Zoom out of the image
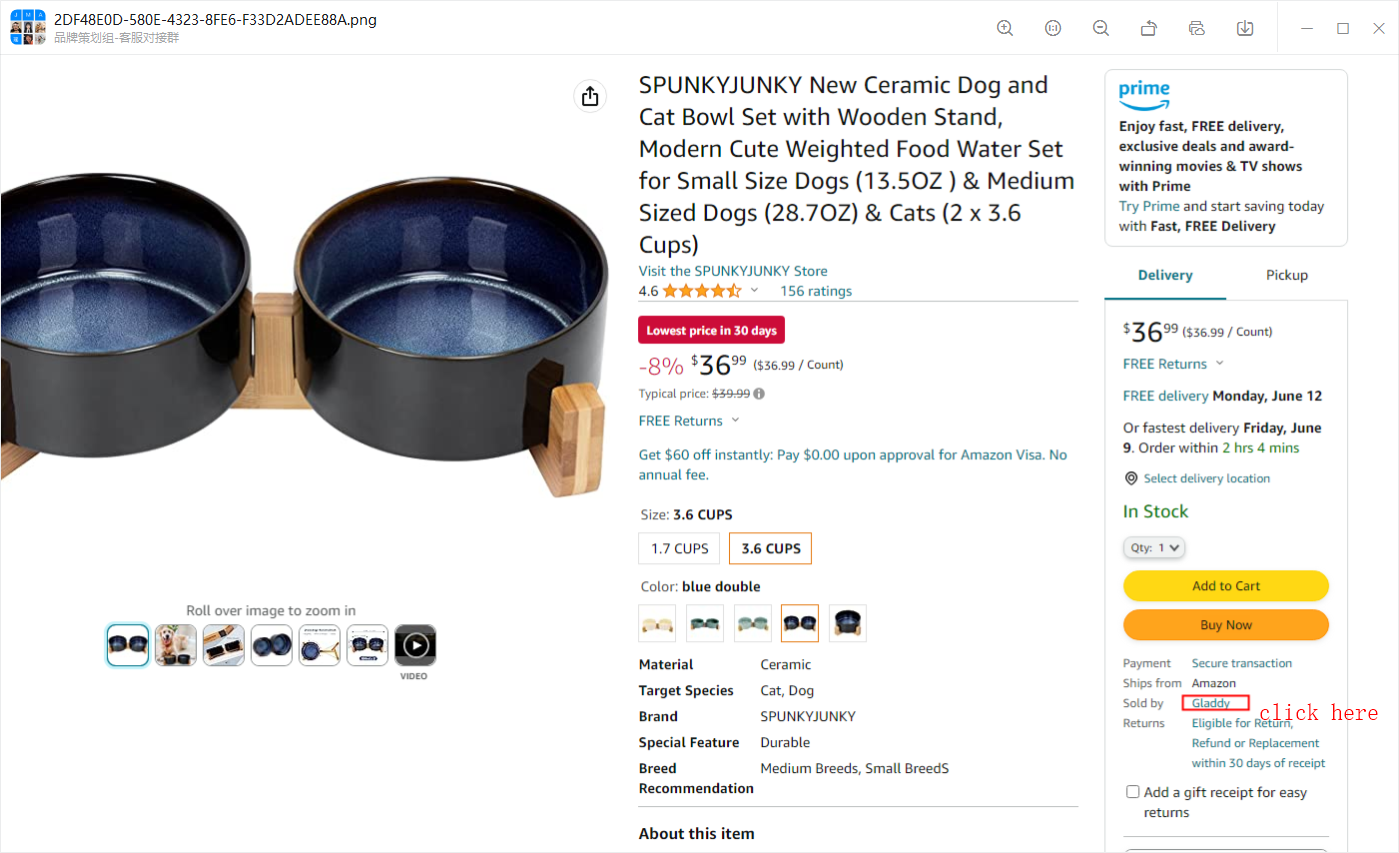1399x853 pixels. [x=1101, y=28]
